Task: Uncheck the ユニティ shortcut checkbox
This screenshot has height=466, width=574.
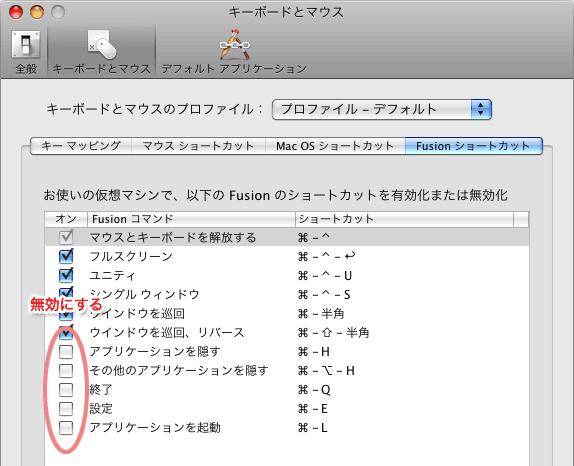Action: pyautogui.click(x=66, y=275)
